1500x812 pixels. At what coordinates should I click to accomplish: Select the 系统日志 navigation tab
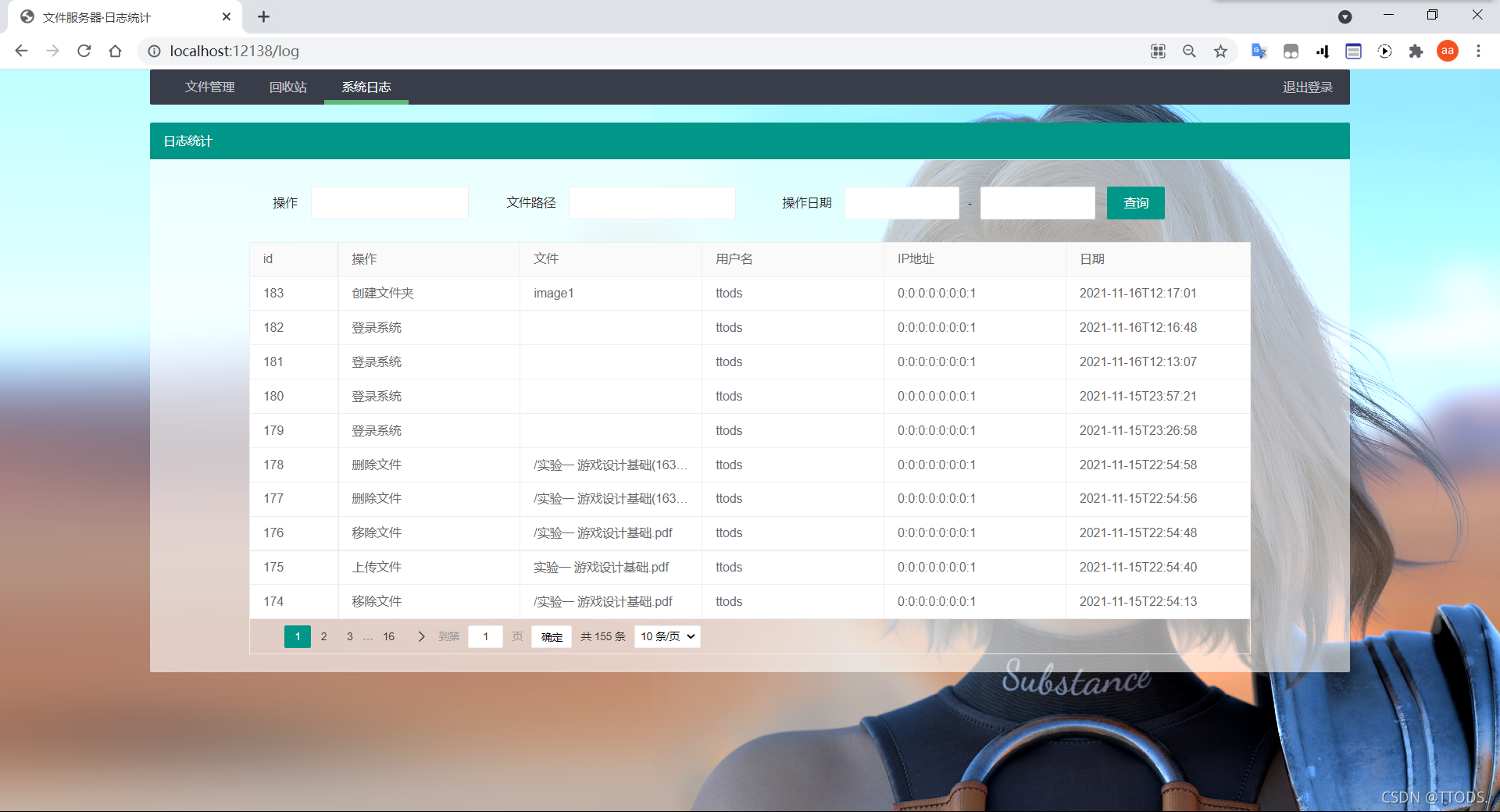point(366,87)
